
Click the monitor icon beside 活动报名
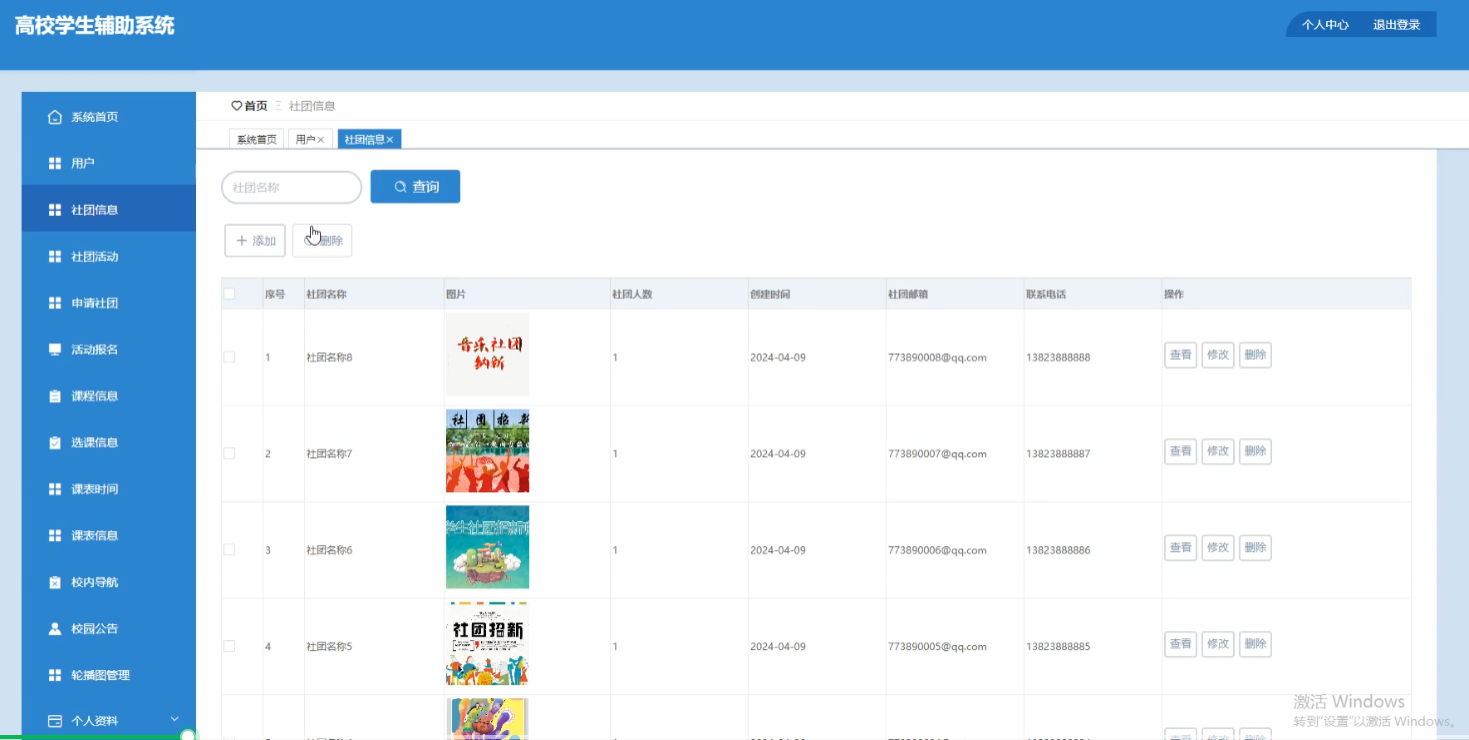coord(55,350)
